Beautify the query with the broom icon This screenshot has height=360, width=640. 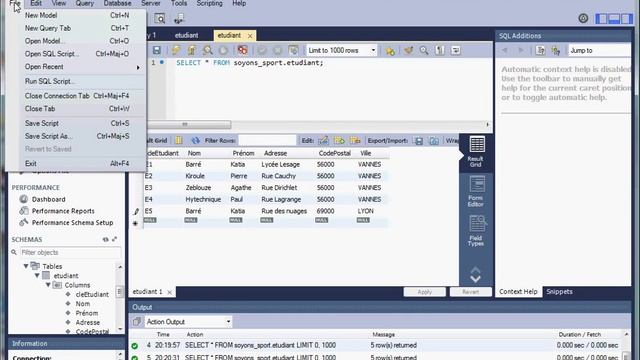point(409,50)
